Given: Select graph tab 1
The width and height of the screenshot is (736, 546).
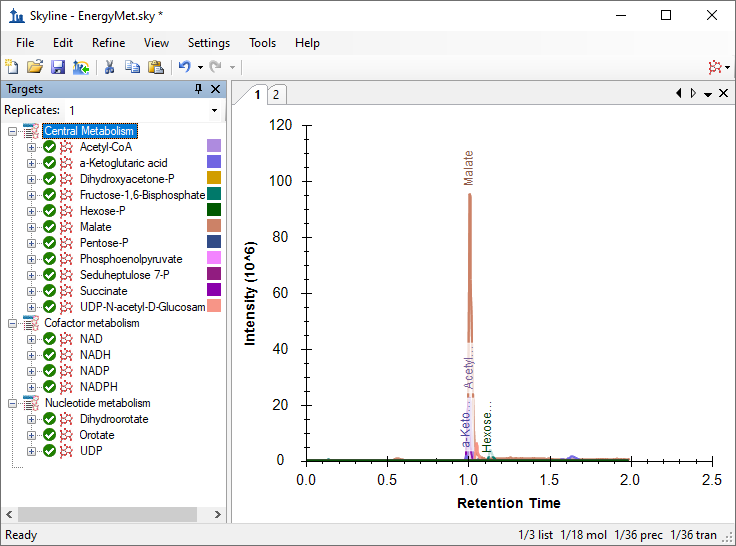Looking at the screenshot, I should point(257,95).
